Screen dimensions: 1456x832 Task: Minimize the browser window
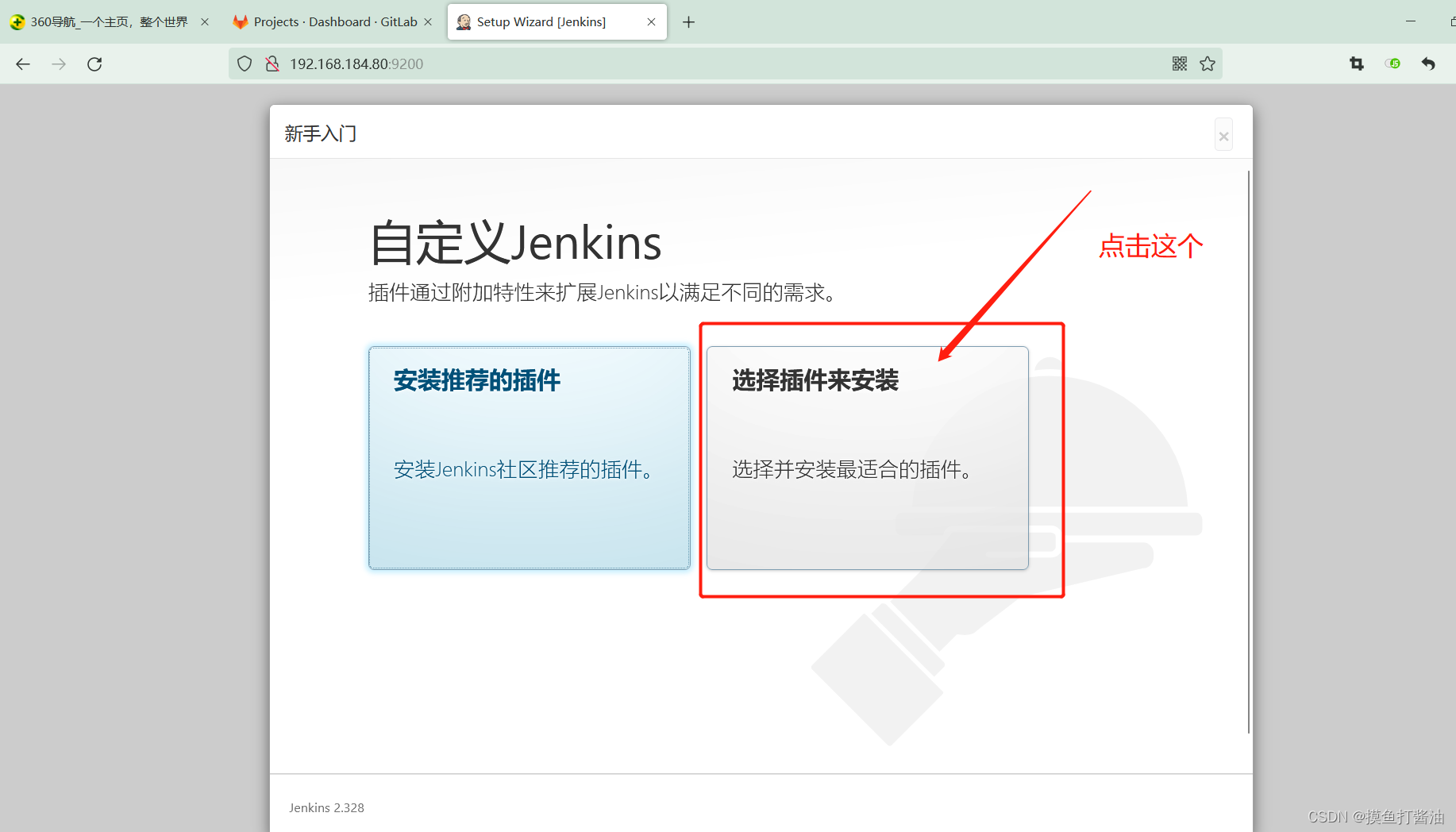click(x=1411, y=21)
